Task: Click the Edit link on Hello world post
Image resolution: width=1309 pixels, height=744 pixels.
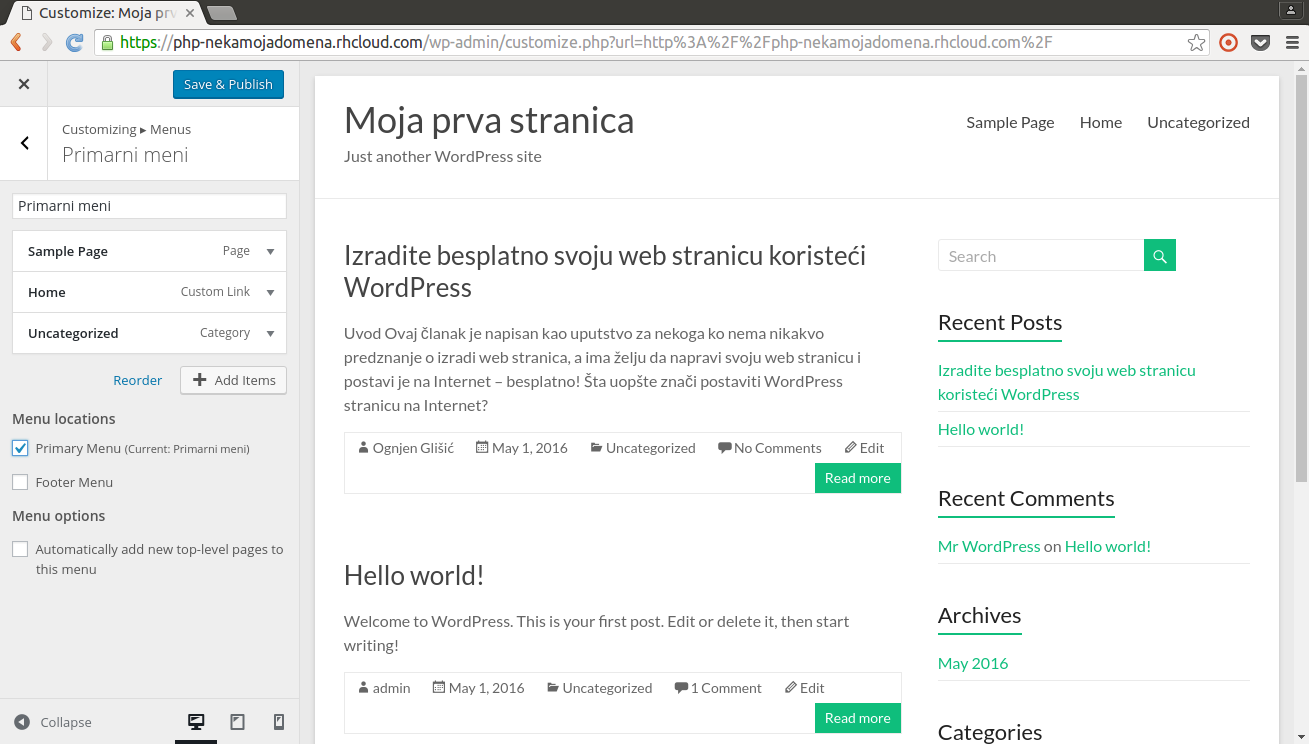Action: (812, 688)
